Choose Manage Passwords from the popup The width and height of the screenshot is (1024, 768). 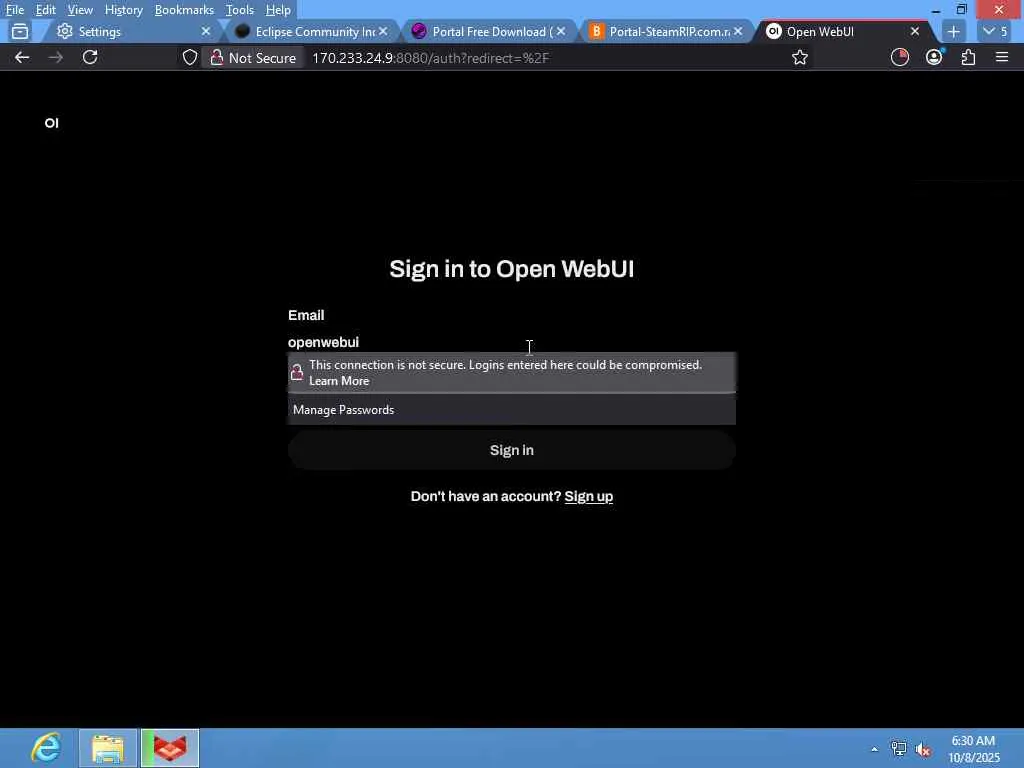coord(511,409)
